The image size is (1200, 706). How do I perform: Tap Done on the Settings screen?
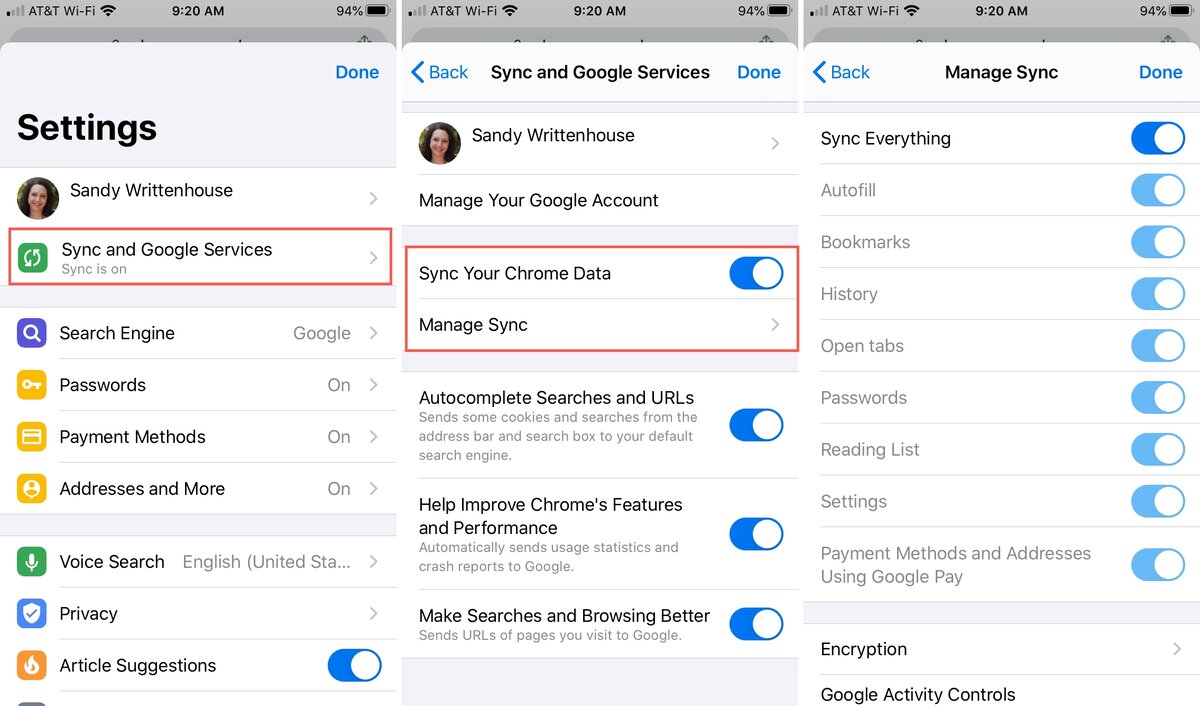tap(357, 72)
